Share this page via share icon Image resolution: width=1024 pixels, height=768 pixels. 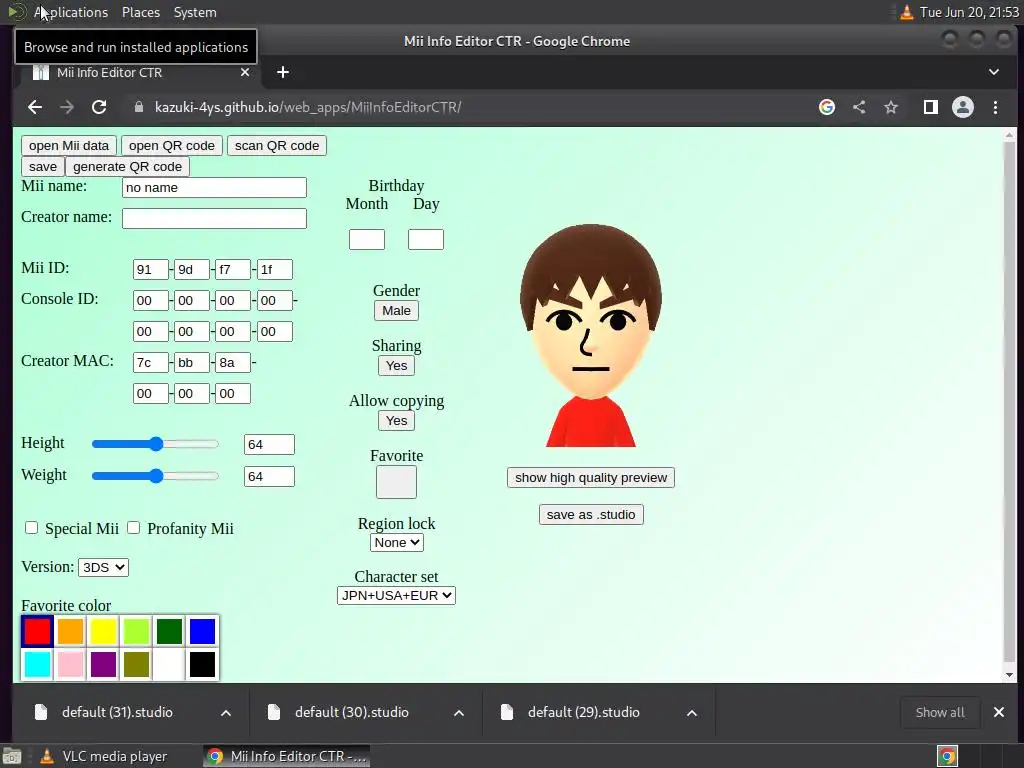click(859, 107)
